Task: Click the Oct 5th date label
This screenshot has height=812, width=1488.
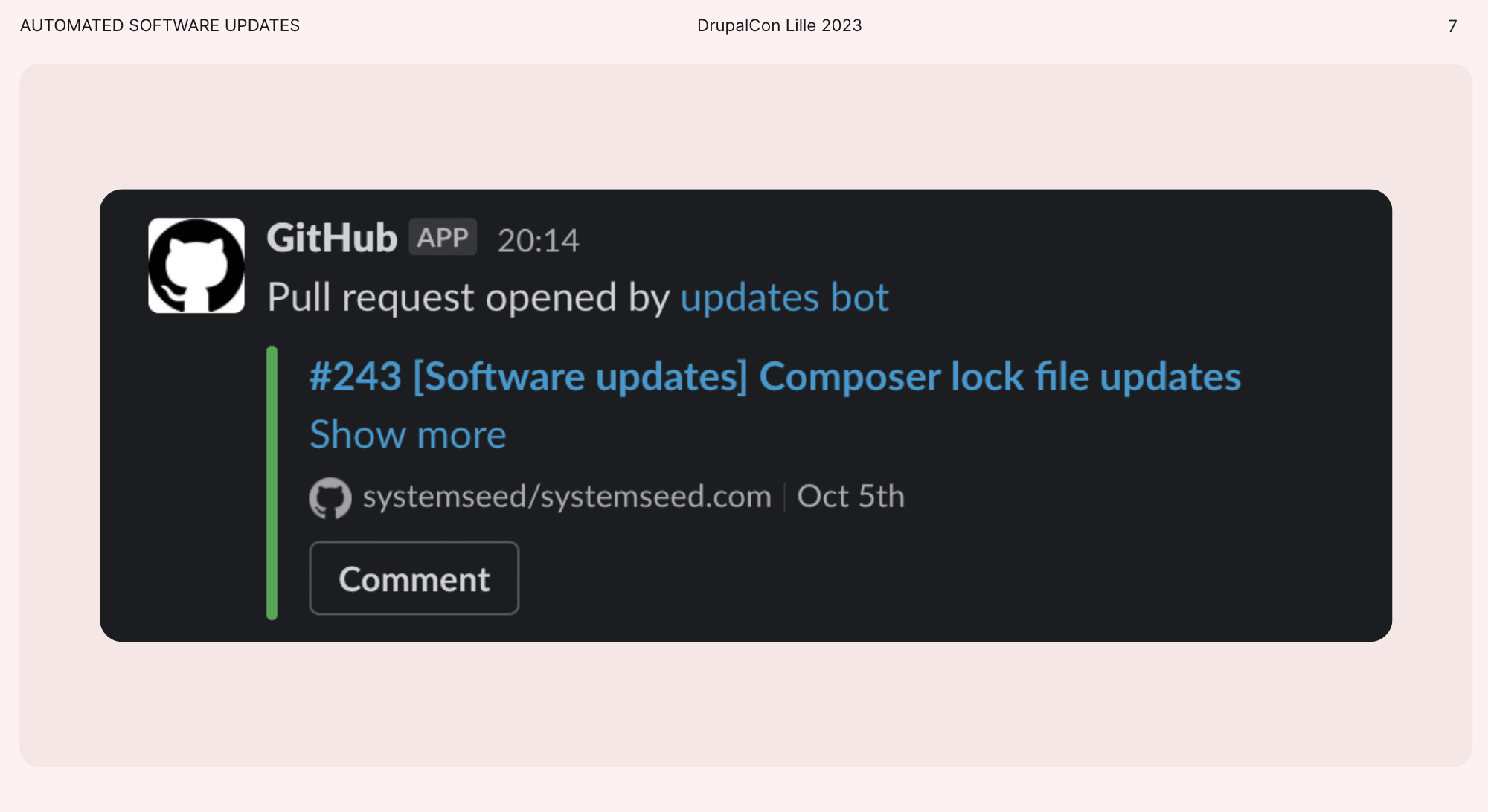Action: (850, 497)
